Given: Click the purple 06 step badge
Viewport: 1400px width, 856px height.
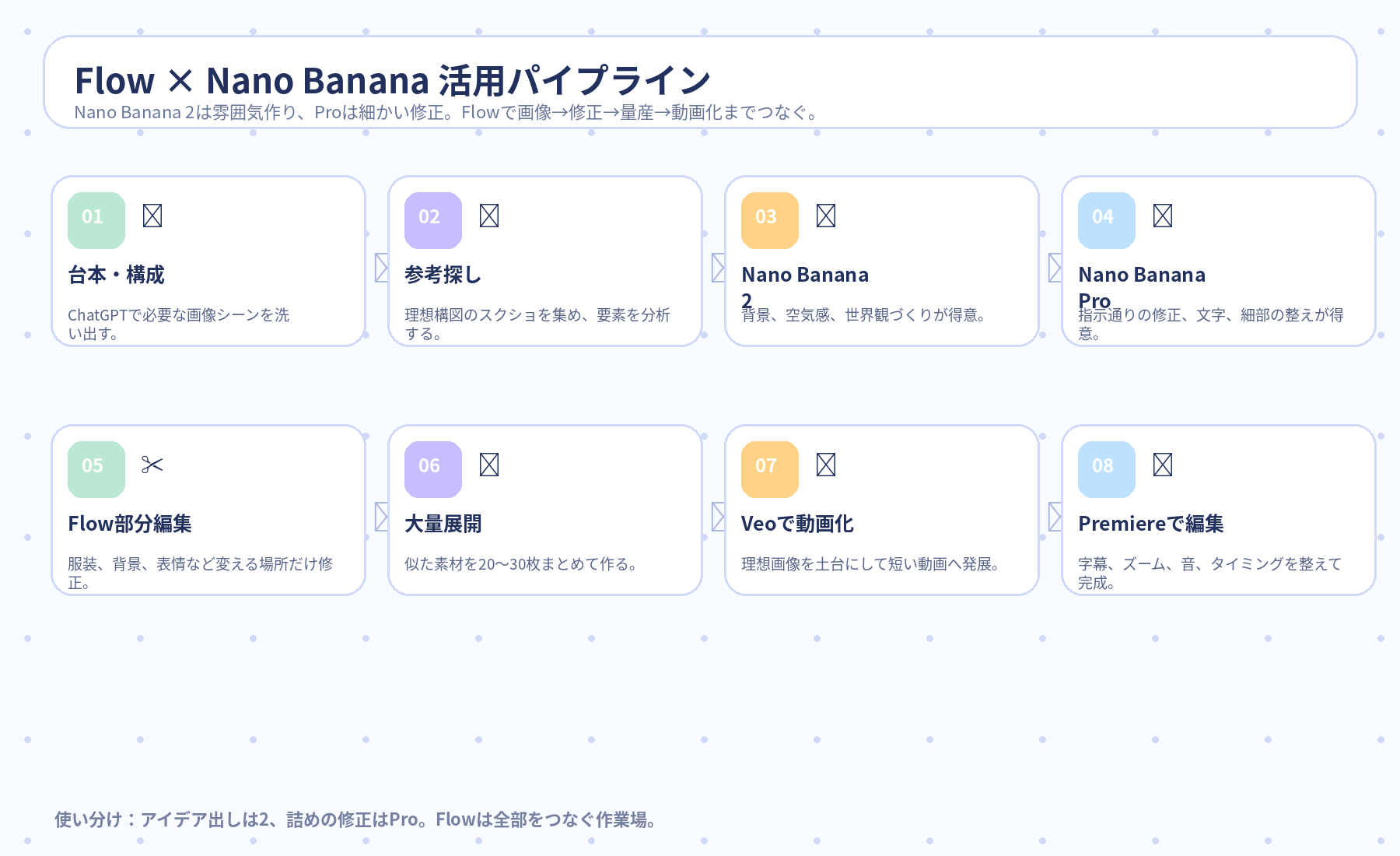Looking at the screenshot, I should coord(433,469).
